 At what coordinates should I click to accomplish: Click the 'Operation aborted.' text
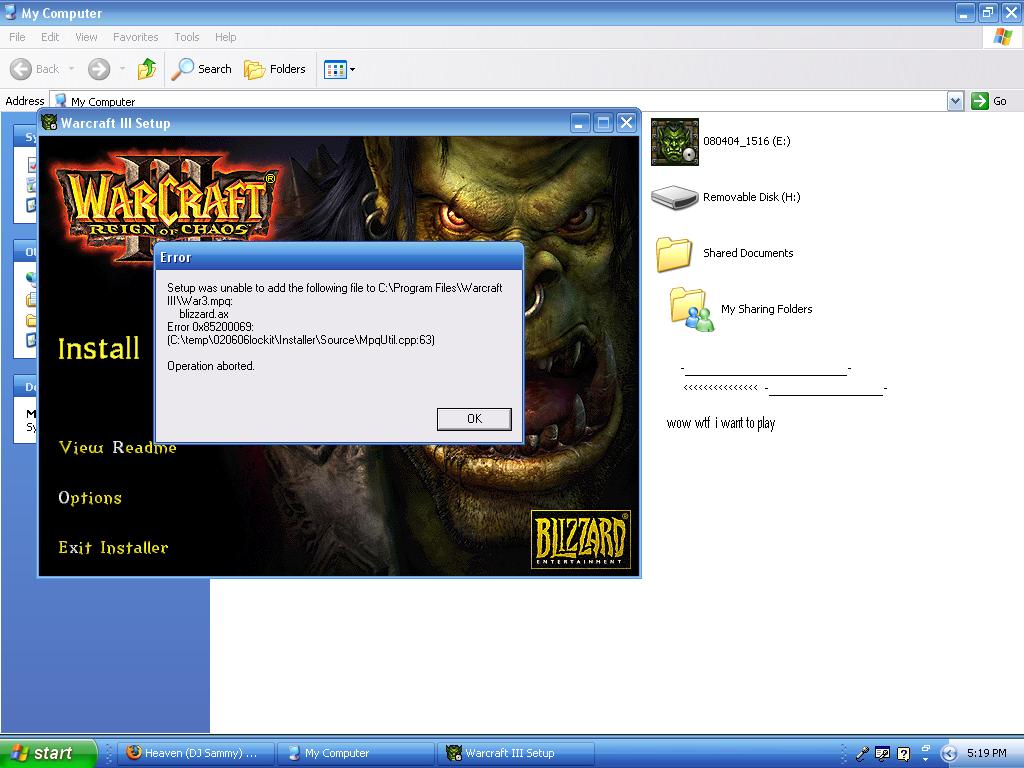click(211, 366)
